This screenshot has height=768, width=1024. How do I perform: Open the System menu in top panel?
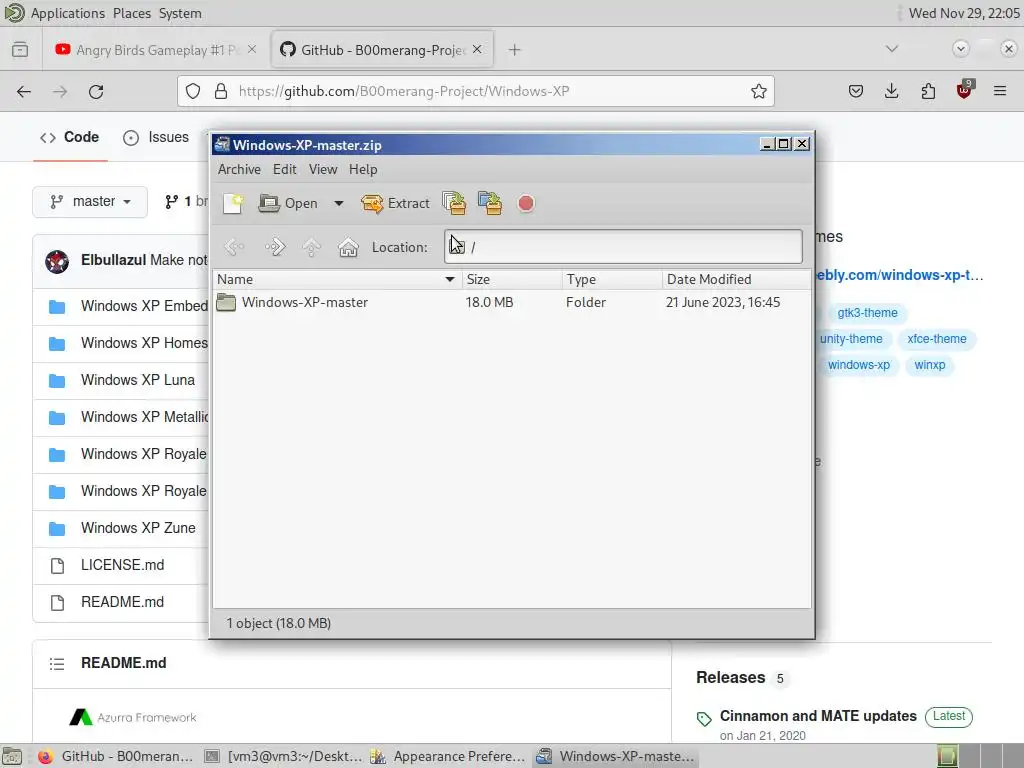(x=180, y=13)
